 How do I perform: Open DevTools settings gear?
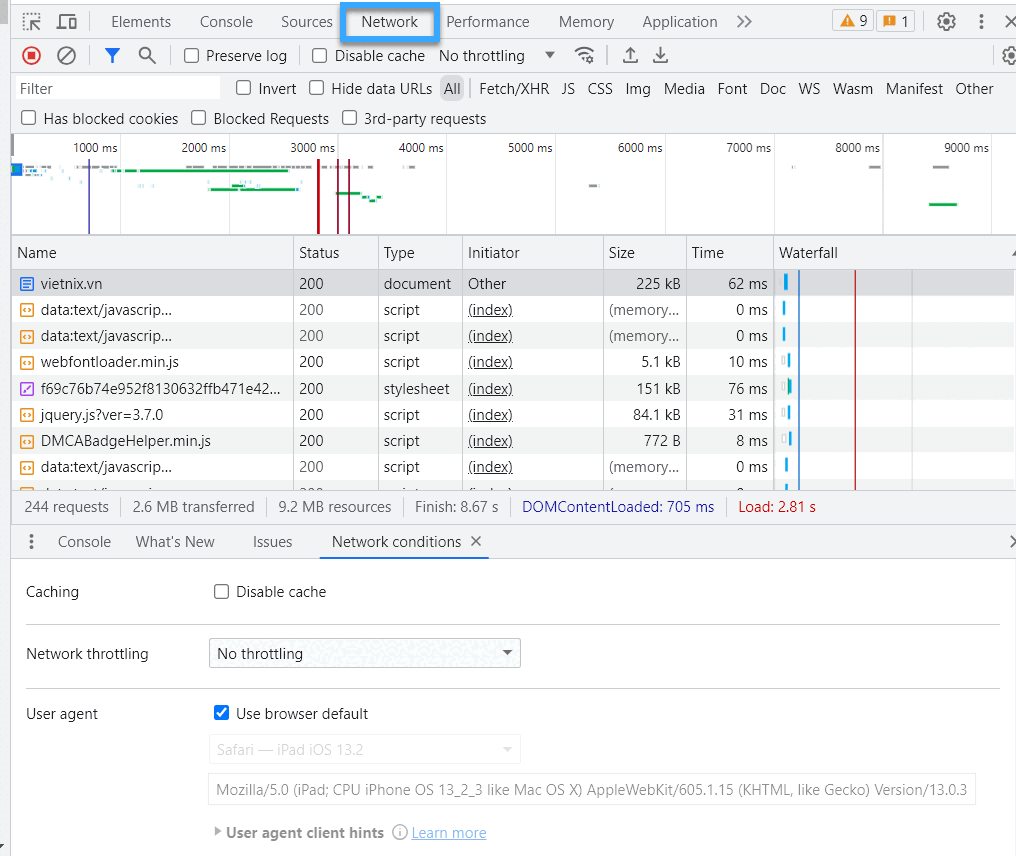coord(946,22)
